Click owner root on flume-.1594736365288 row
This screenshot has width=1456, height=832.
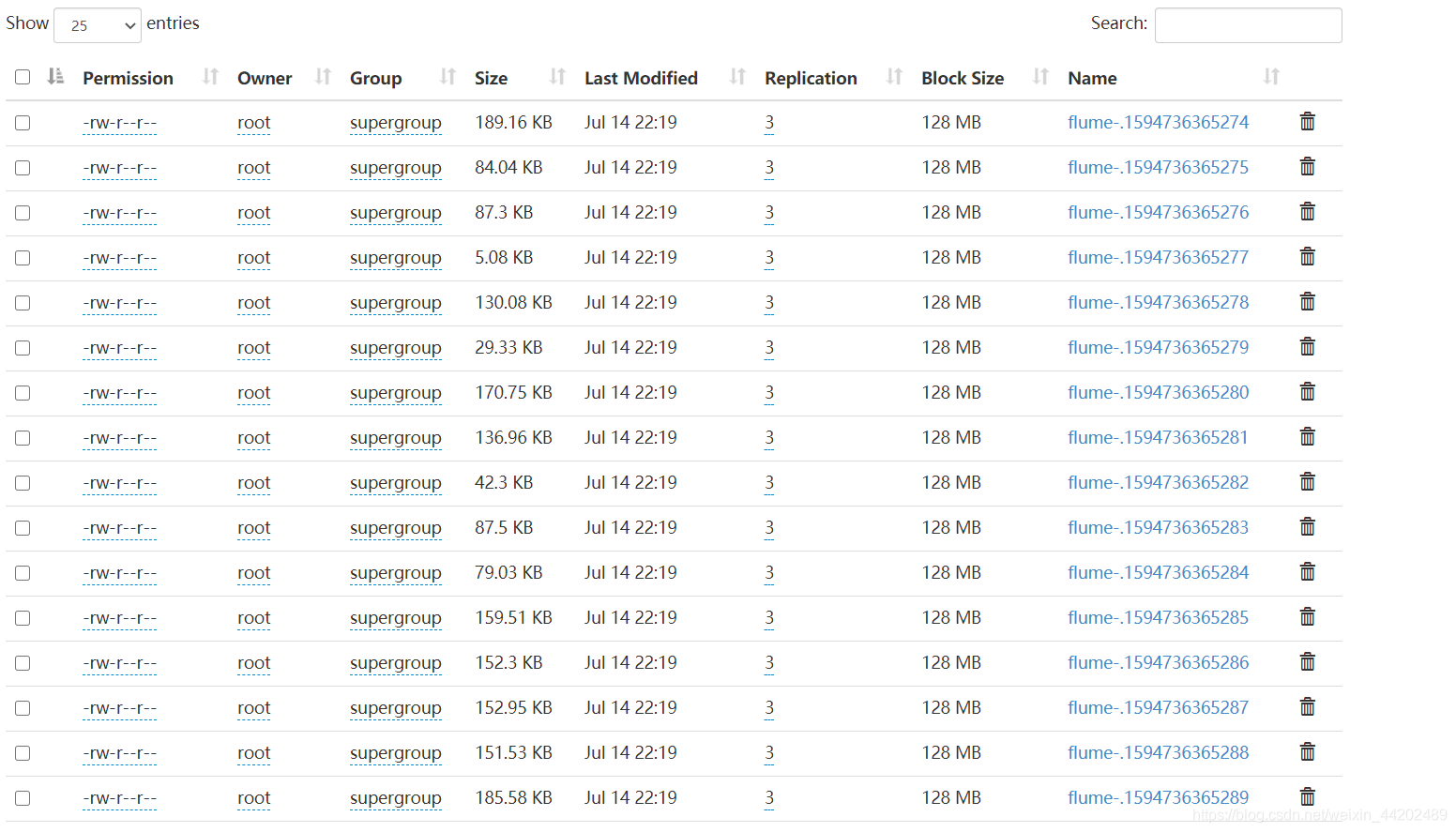[x=253, y=753]
